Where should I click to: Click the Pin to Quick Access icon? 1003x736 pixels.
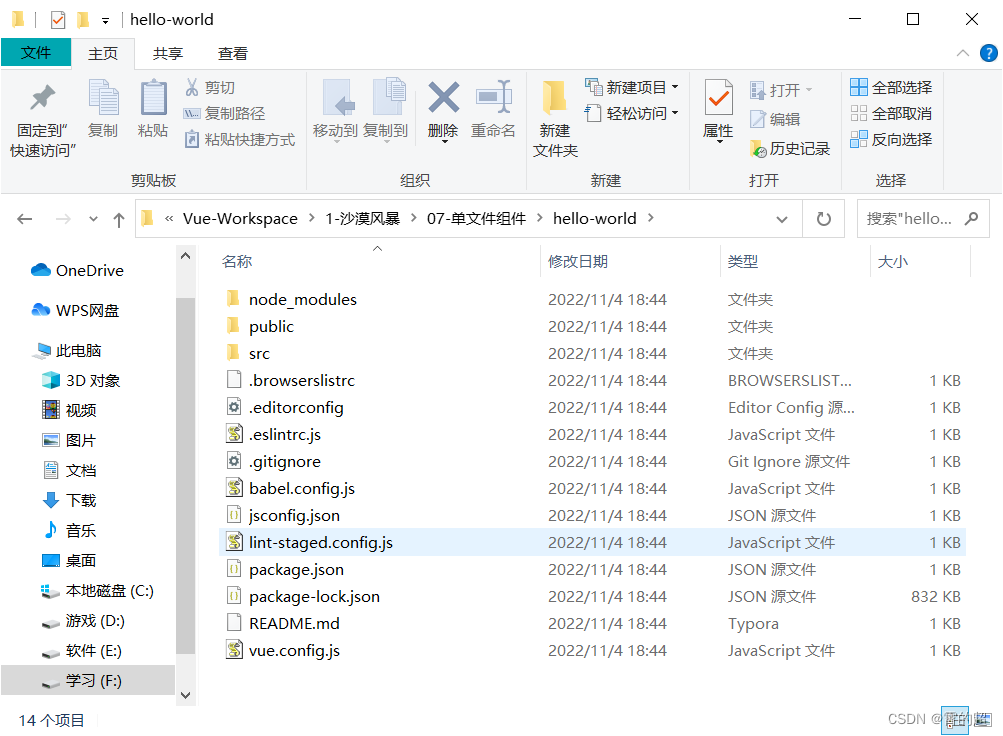tap(43, 97)
